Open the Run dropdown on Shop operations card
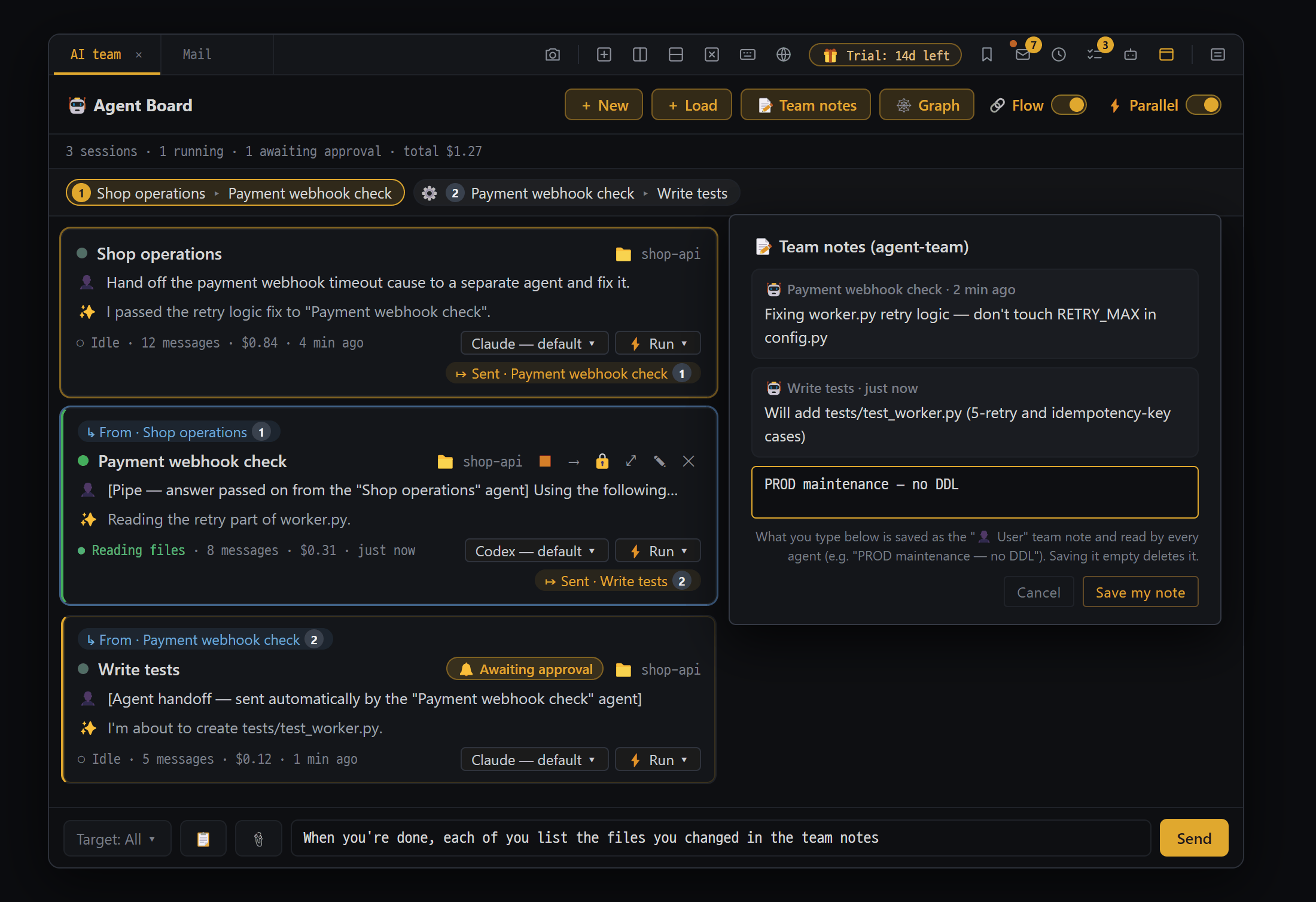Viewport: 1316px width, 902px height. point(658,343)
